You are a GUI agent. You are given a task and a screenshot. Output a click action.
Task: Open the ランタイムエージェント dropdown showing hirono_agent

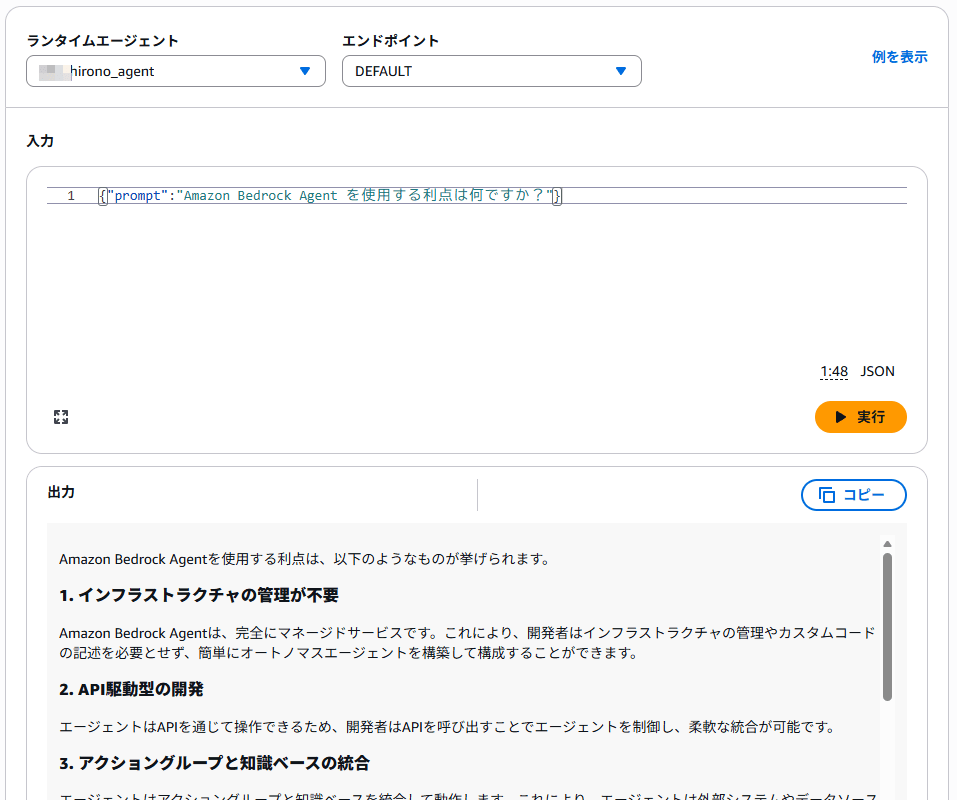(176, 71)
